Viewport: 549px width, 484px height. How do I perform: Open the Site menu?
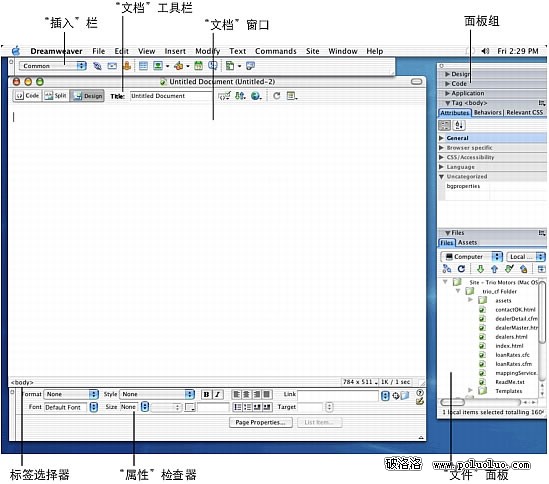point(312,51)
